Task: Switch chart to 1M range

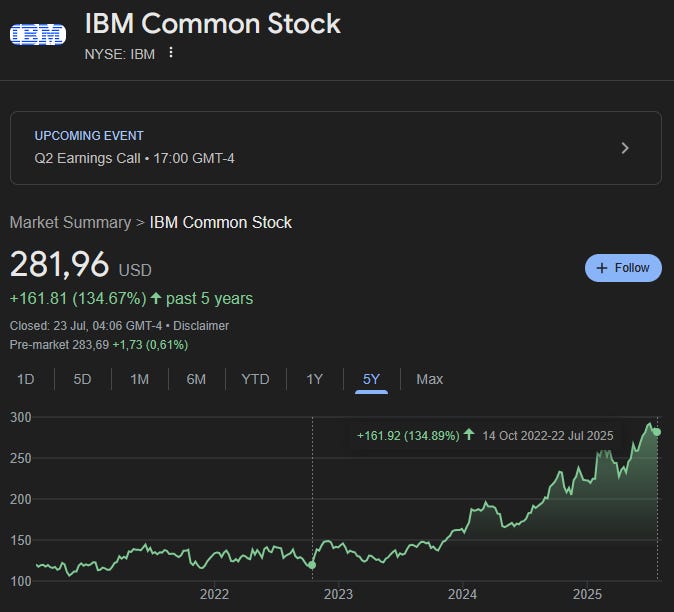Action: [x=139, y=379]
